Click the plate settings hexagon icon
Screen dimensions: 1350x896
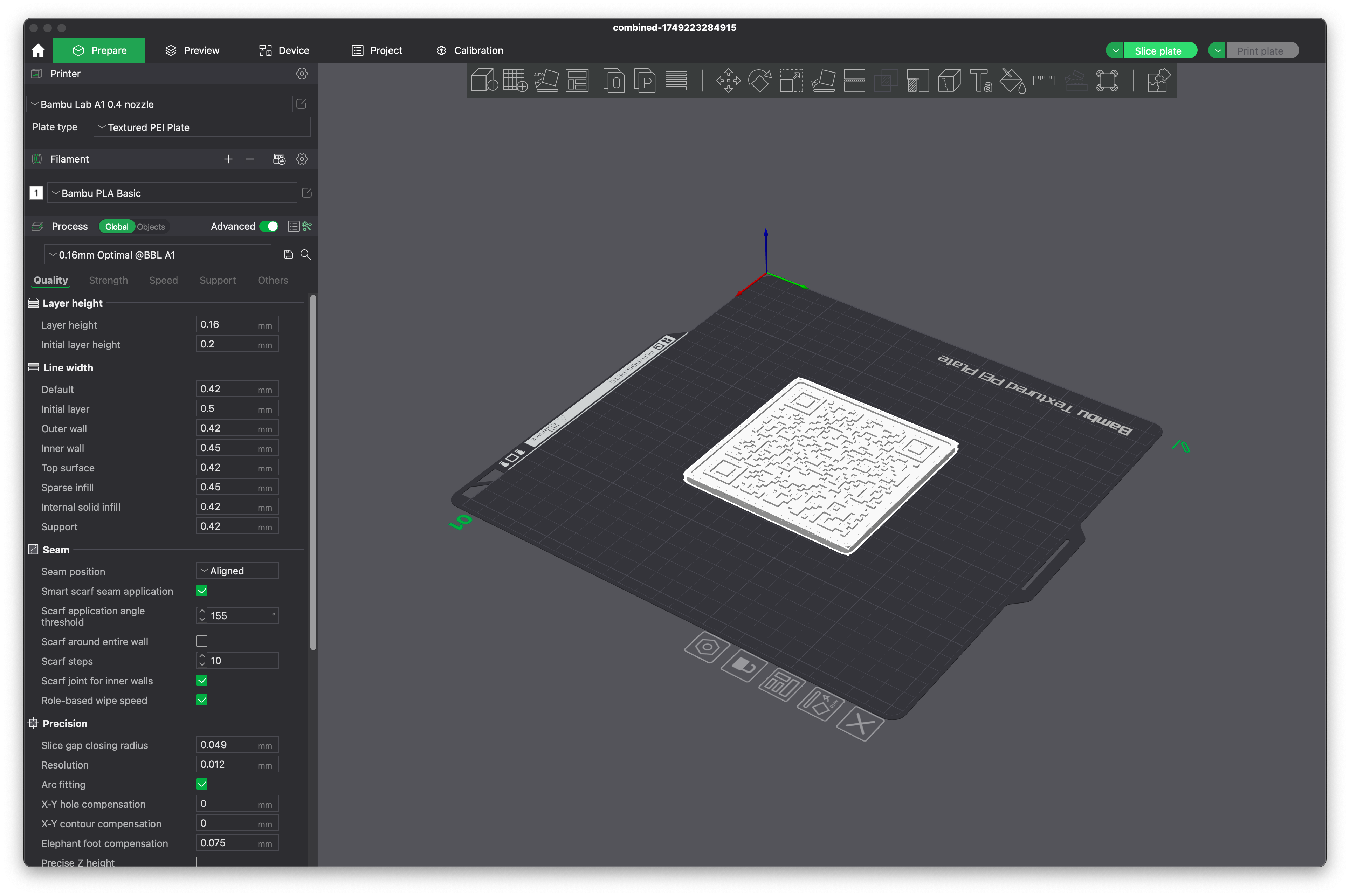[707, 647]
